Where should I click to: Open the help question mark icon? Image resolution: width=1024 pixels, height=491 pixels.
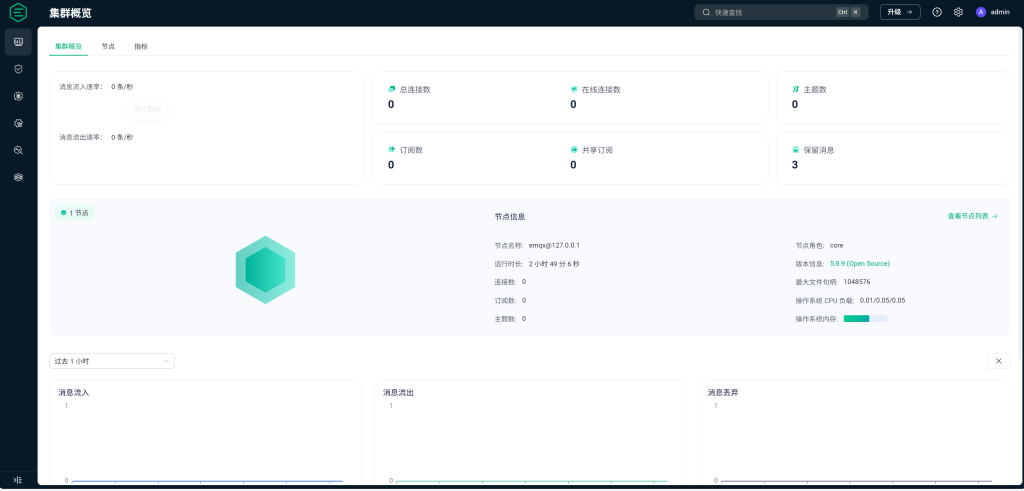937,12
